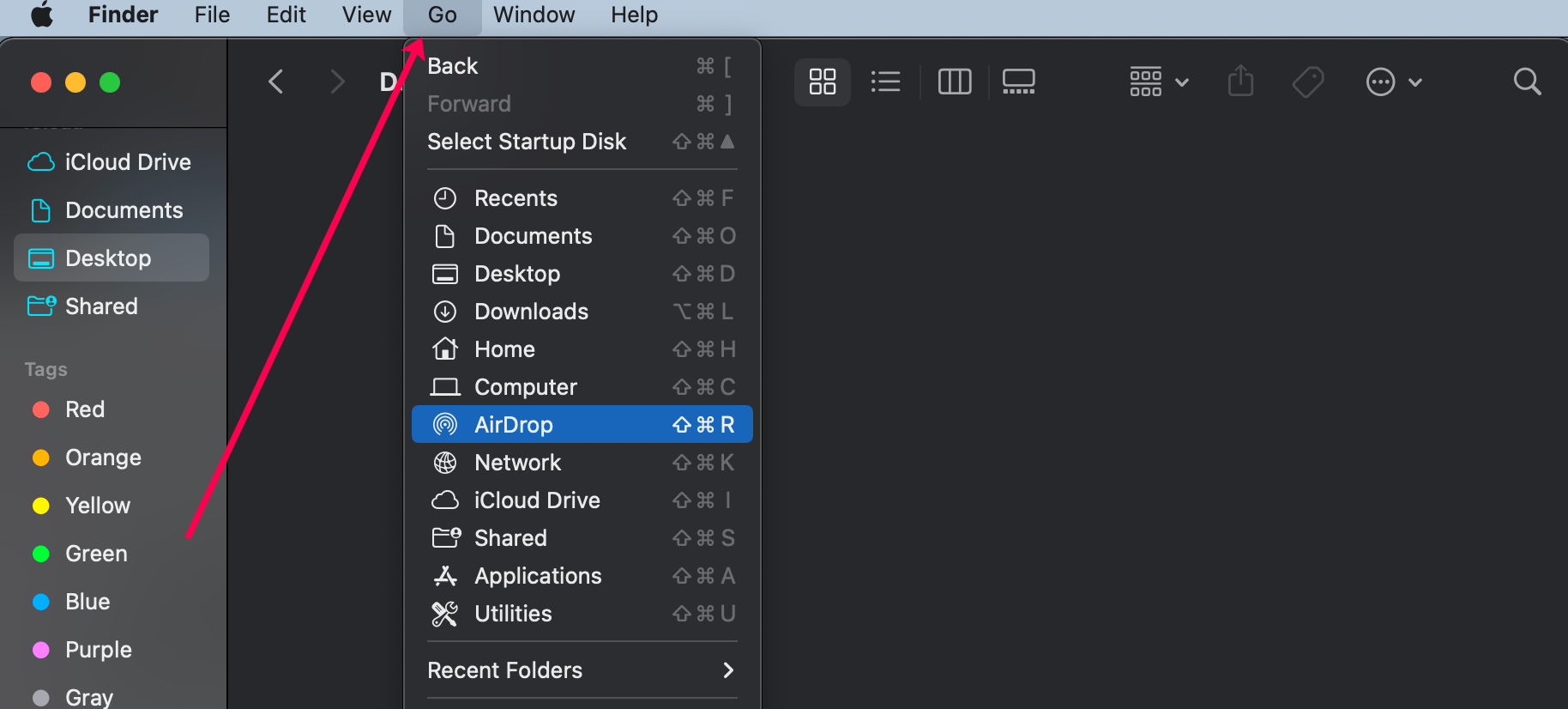1568x709 pixels.
Task: Open the Finder search magnifier
Action: [1527, 82]
